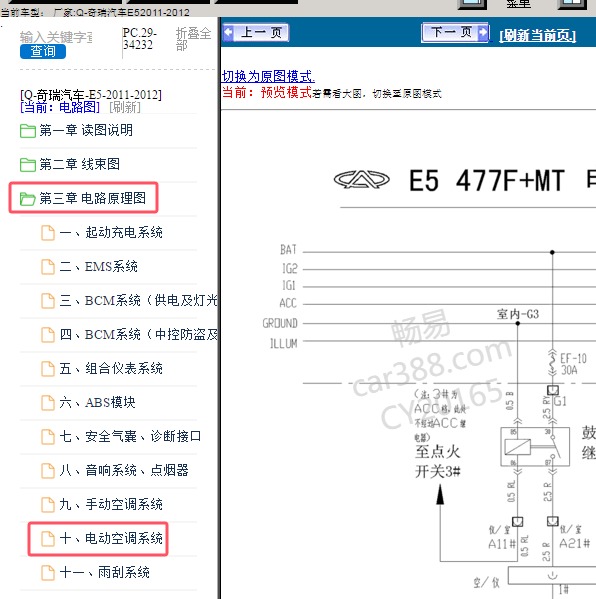Viewport: 596px width, 599px height.
Task: Click page icon beside 十一、雨刮系统
Action: pos(48,573)
